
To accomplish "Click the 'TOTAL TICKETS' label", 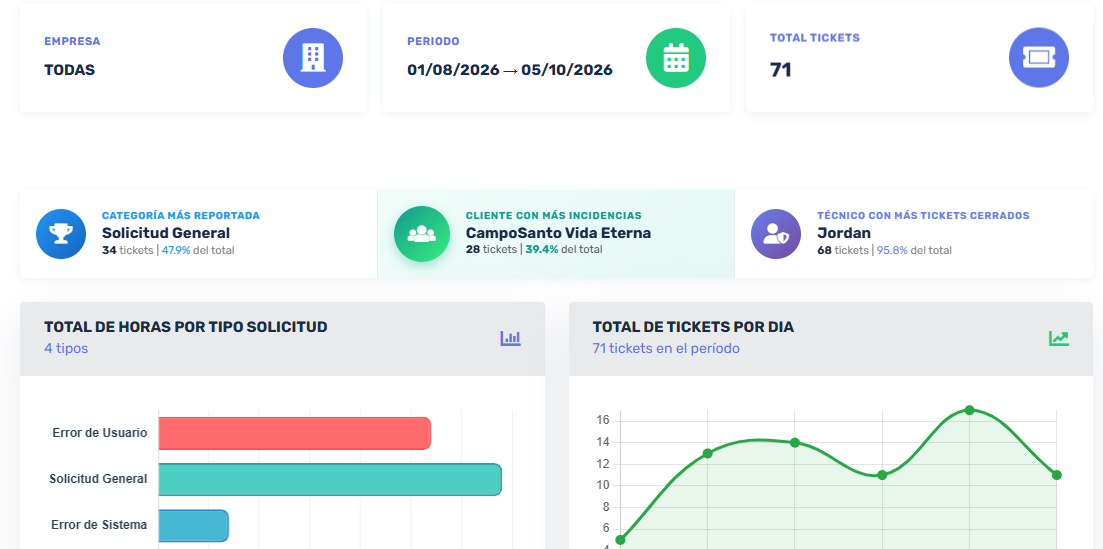I will [x=815, y=38].
